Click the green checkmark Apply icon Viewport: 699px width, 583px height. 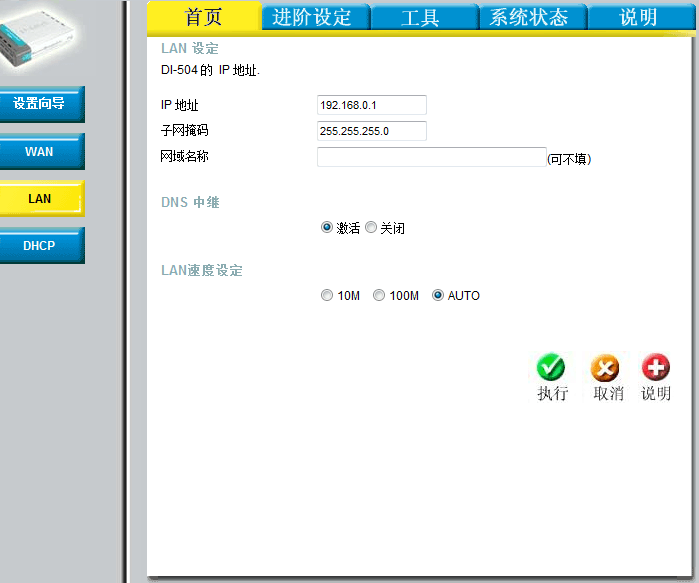click(x=551, y=368)
